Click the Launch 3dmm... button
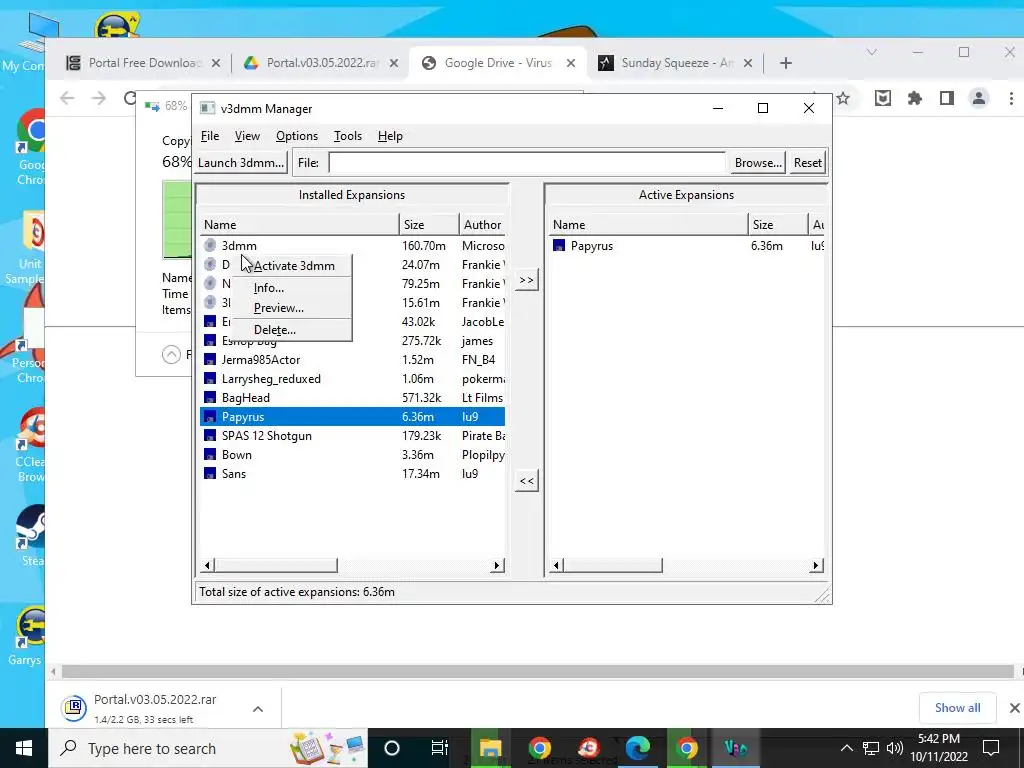 coord(241,163)
